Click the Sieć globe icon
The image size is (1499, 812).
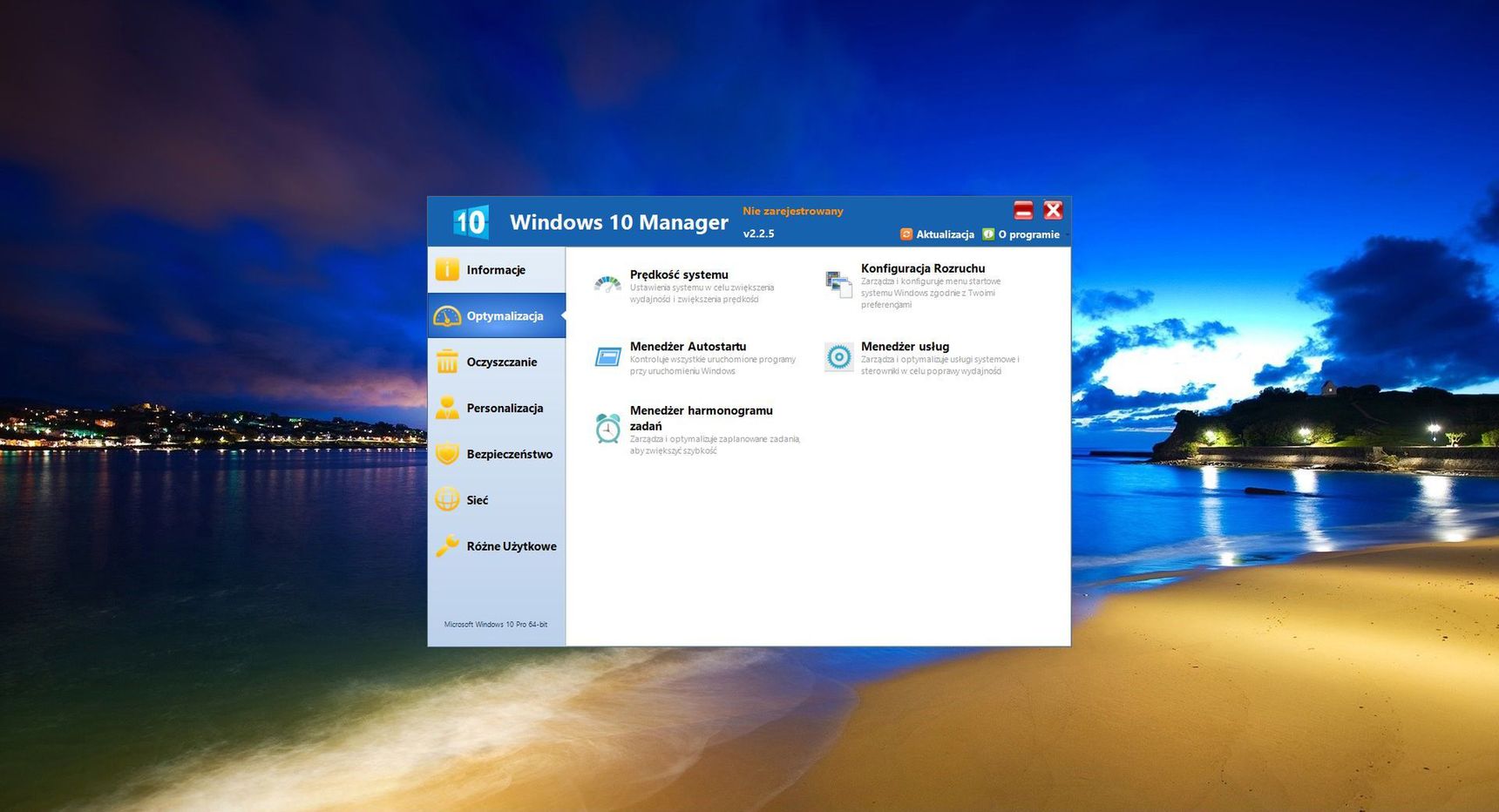click(447, 500)
